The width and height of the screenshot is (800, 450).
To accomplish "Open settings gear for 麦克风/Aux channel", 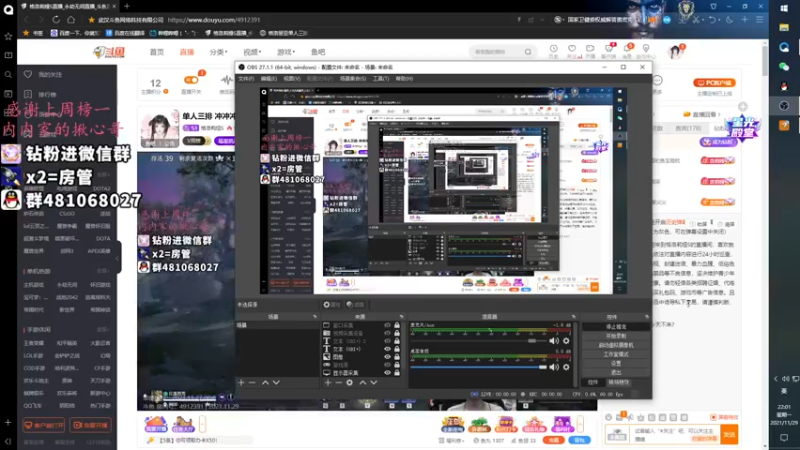I will pyautogui.click(x=566, y=340).
